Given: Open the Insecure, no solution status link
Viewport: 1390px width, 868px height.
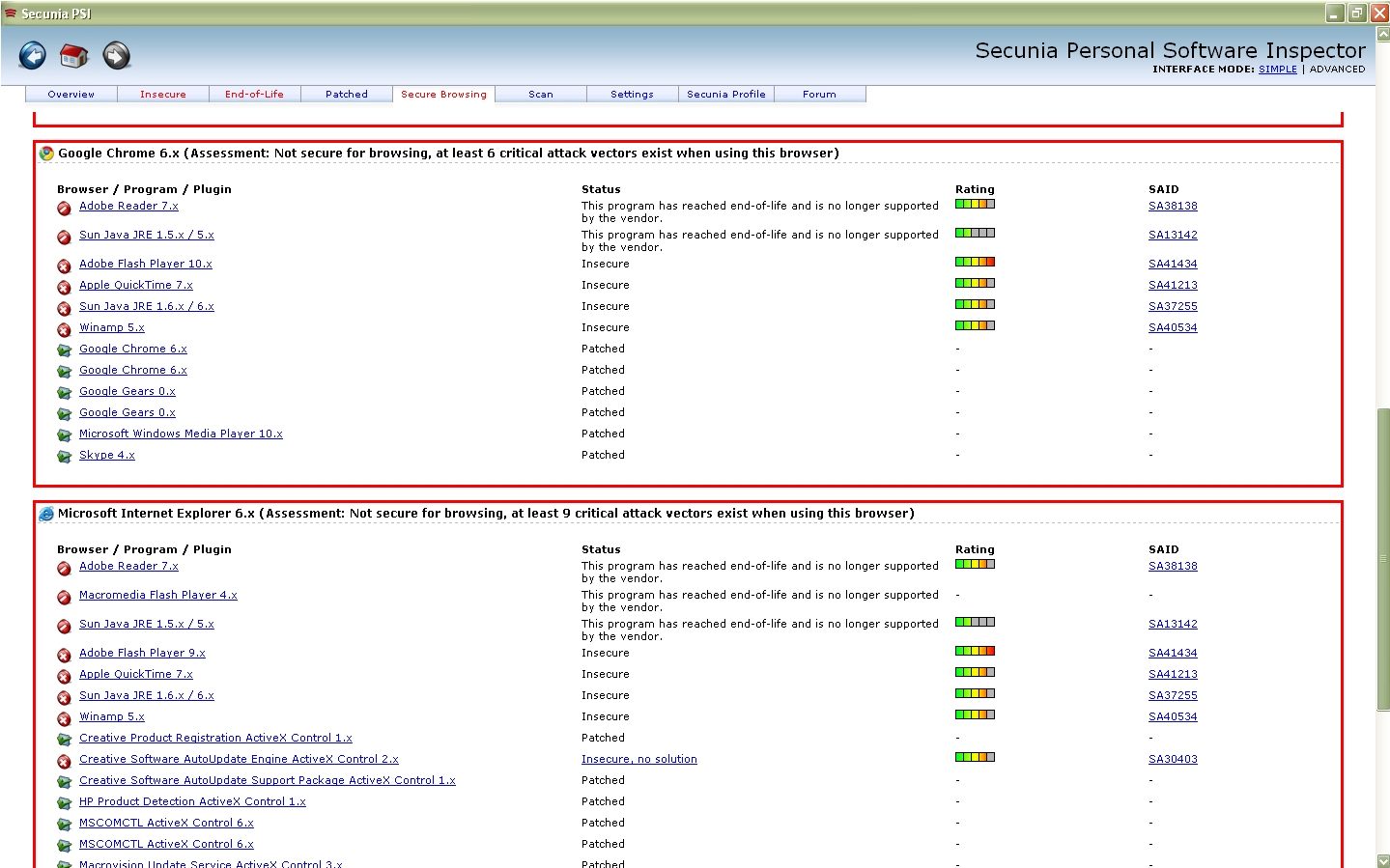Looking at the screenshot, I should 638,759.
